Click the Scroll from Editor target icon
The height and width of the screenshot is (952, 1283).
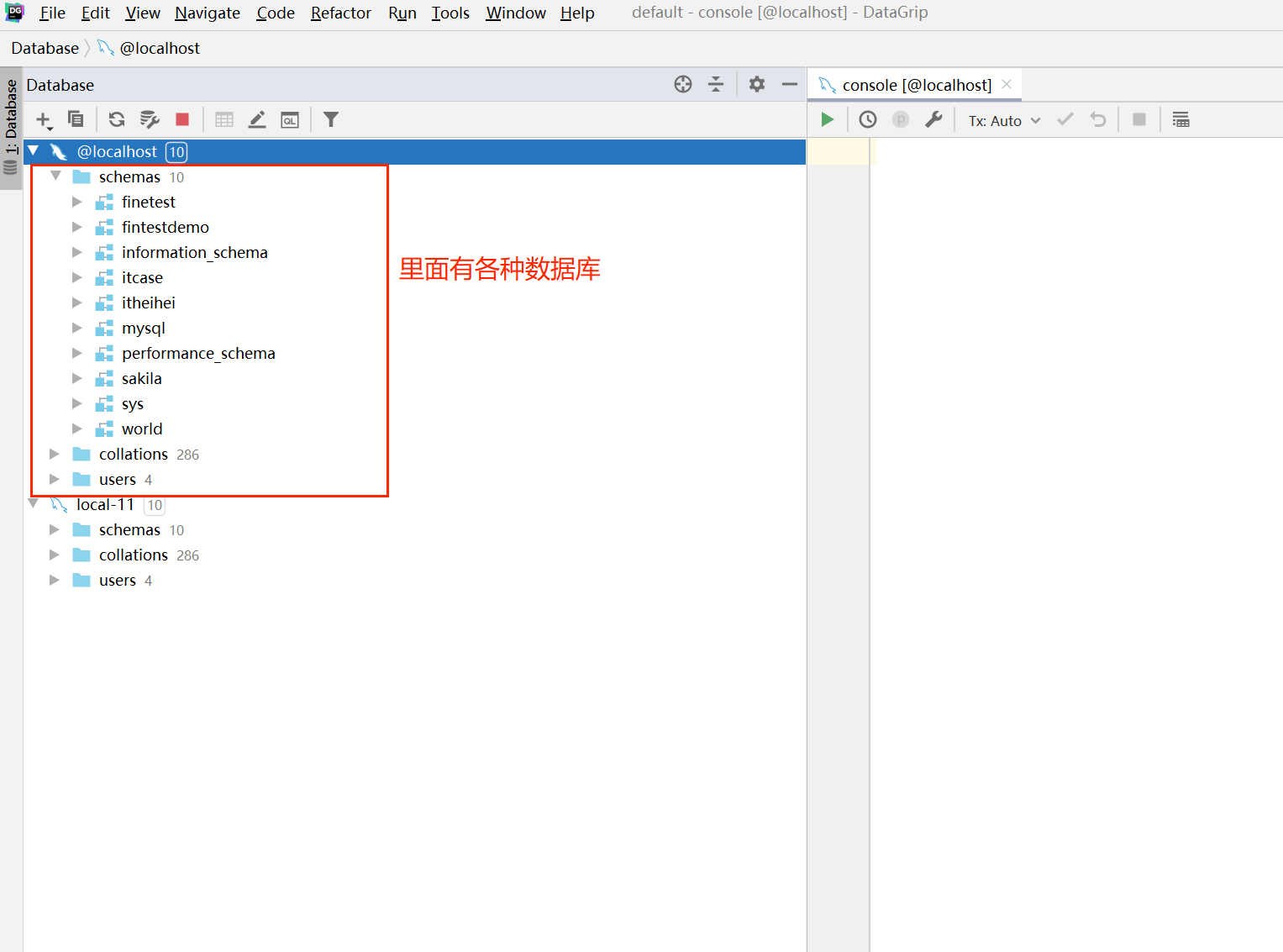[x=683, y=84]
